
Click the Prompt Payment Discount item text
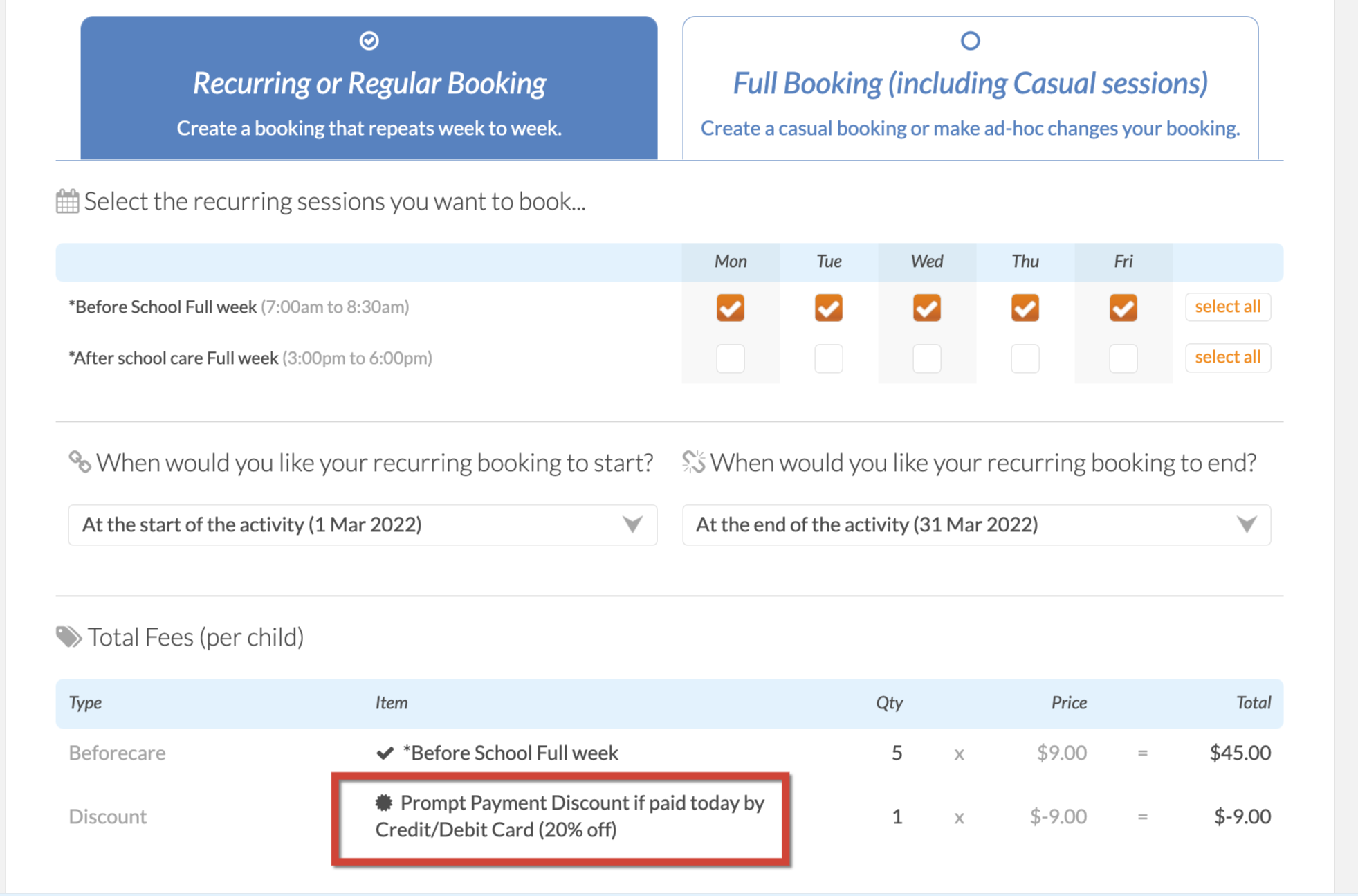point(570,816)
